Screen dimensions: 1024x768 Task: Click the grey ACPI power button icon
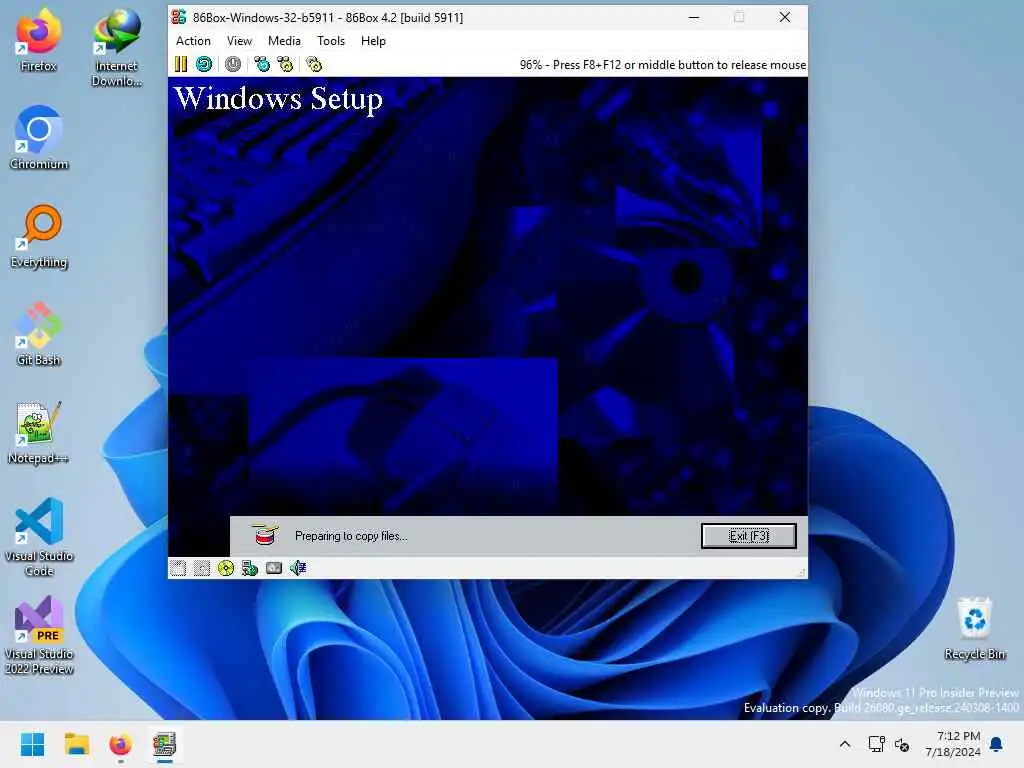pyautogui.click(x=233, y=64)
